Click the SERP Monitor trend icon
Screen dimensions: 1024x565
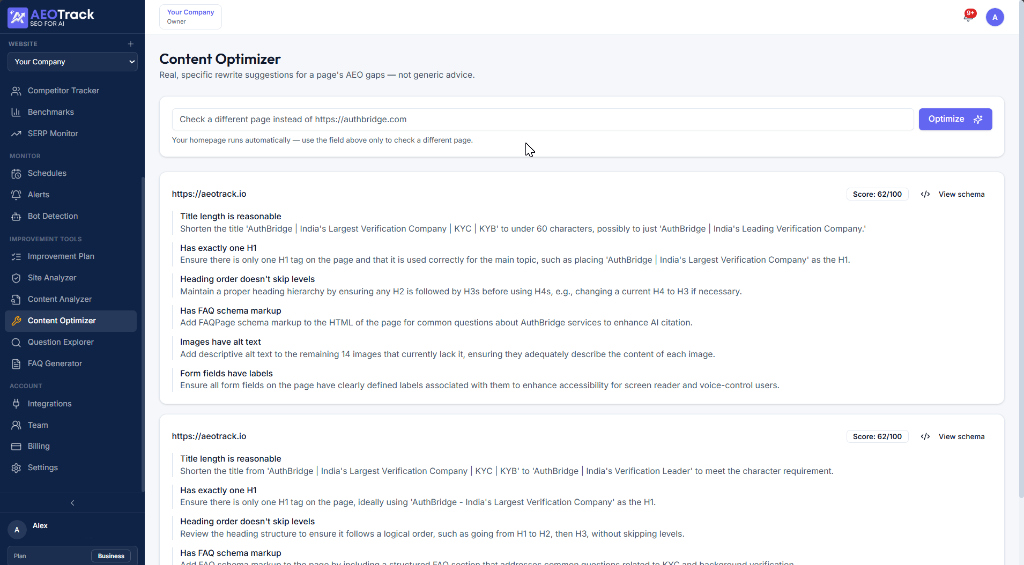[16, 133]
